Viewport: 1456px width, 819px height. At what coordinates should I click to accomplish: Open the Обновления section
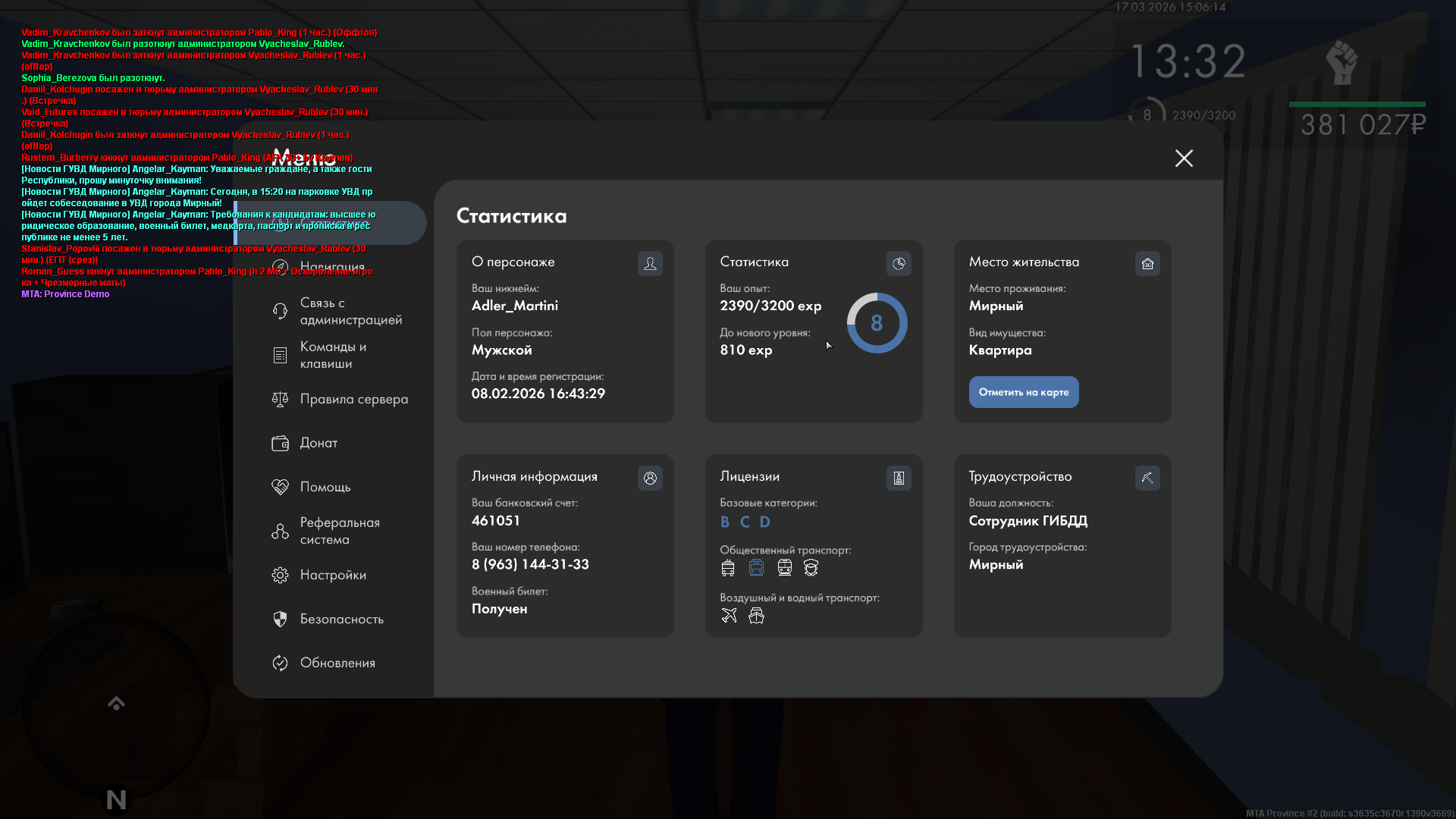337,663
